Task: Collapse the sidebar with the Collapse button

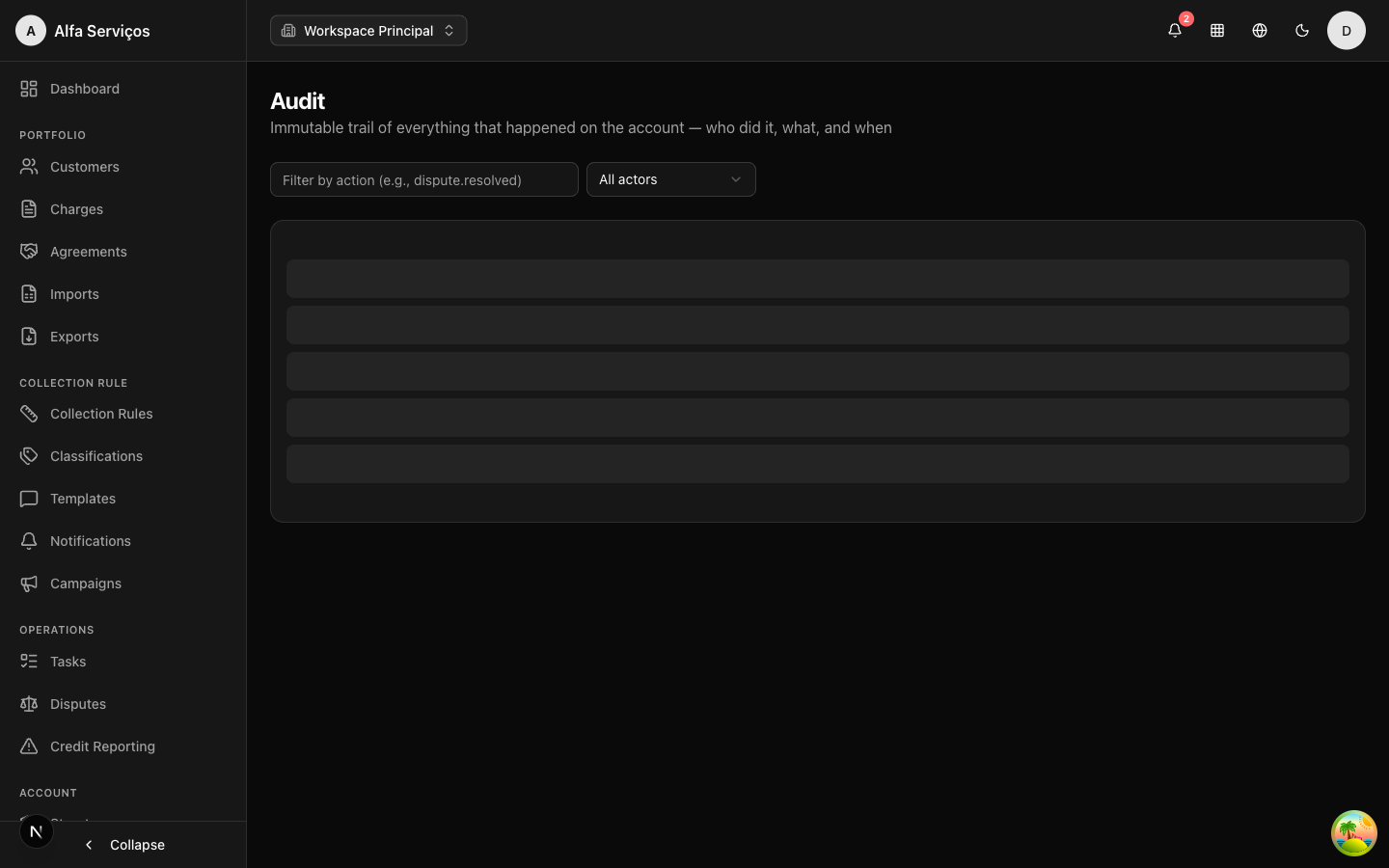Action: point(123,845)
